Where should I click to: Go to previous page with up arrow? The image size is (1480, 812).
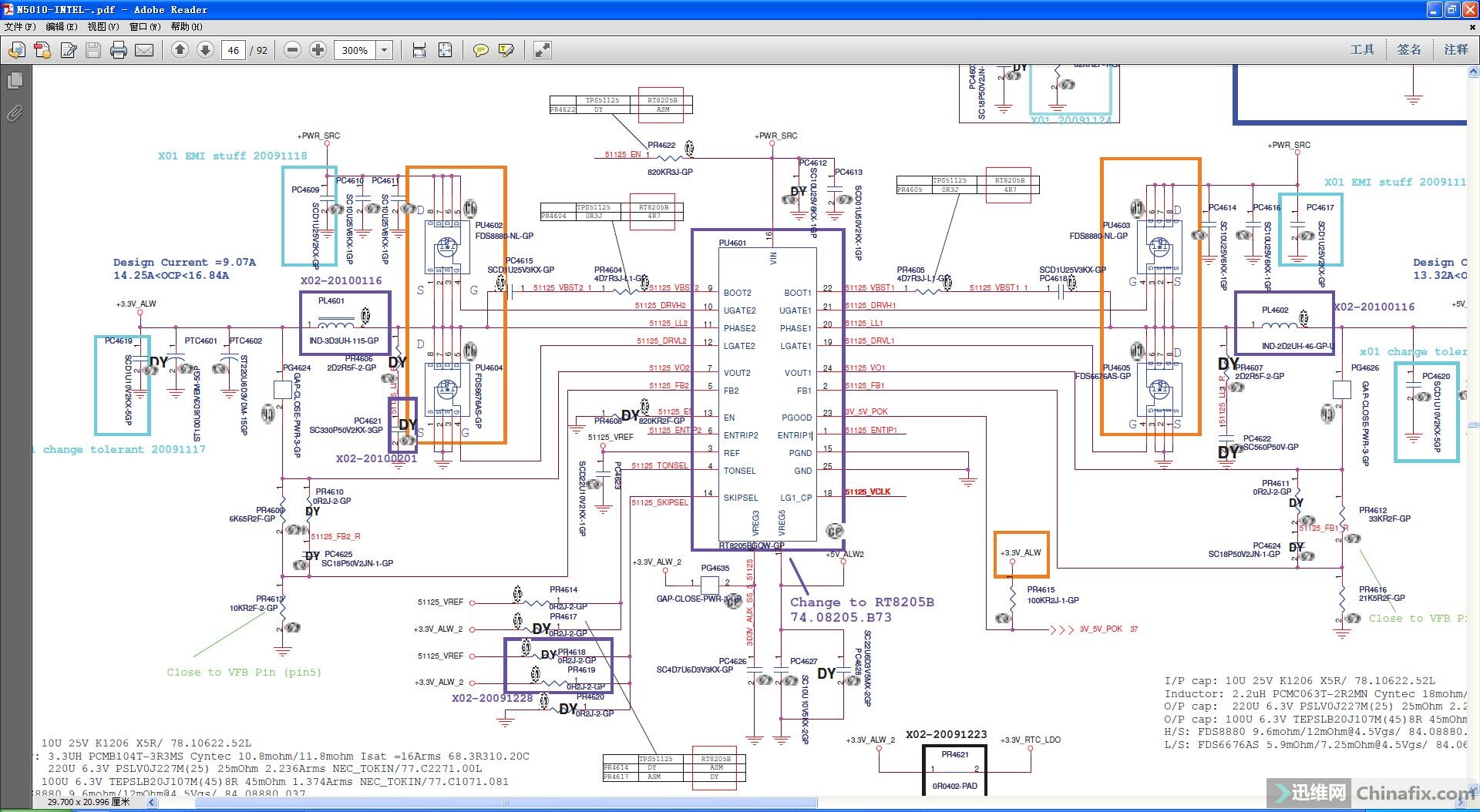(x=180, y=50)
